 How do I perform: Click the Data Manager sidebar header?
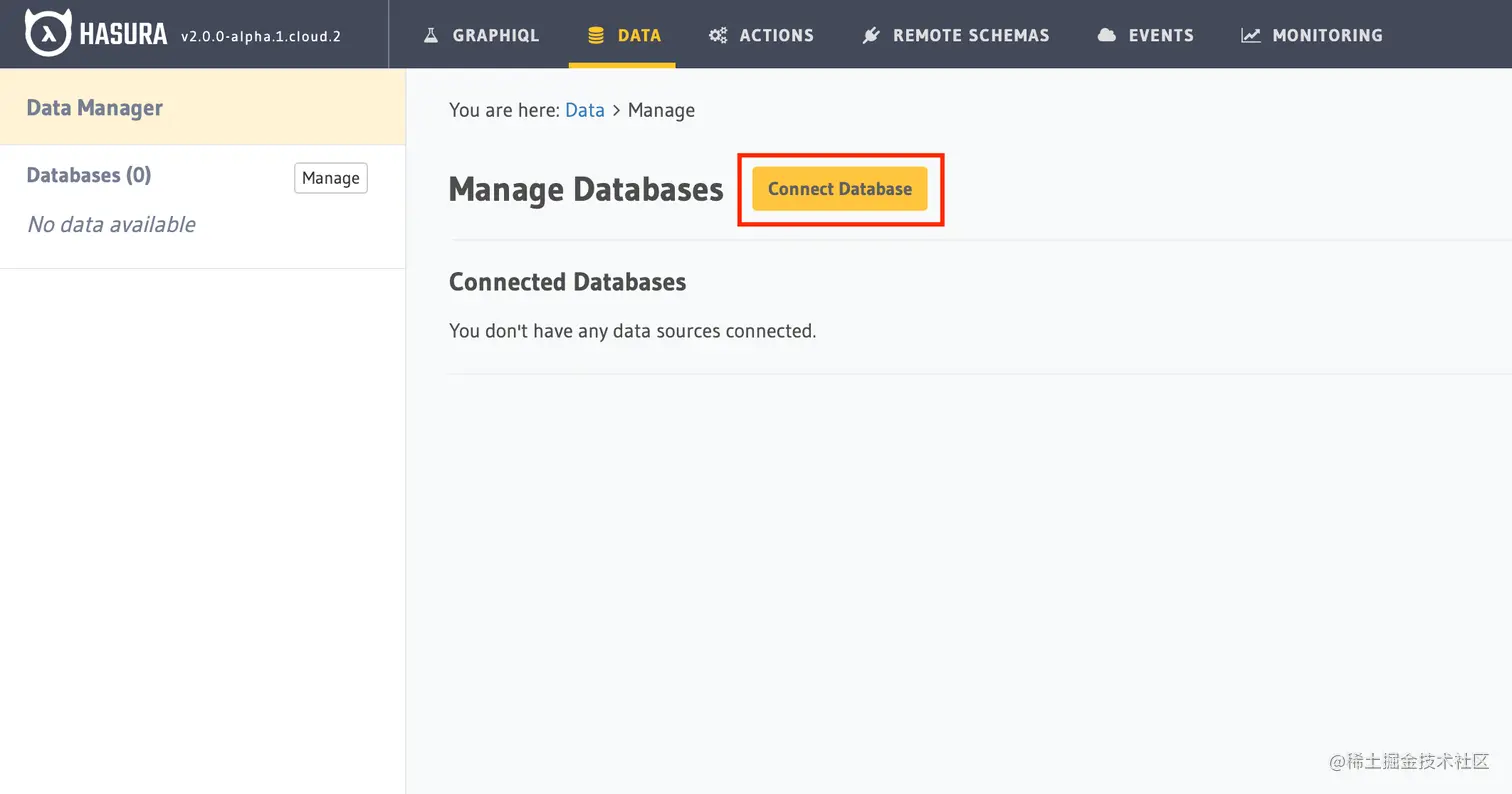click(94, 108)
